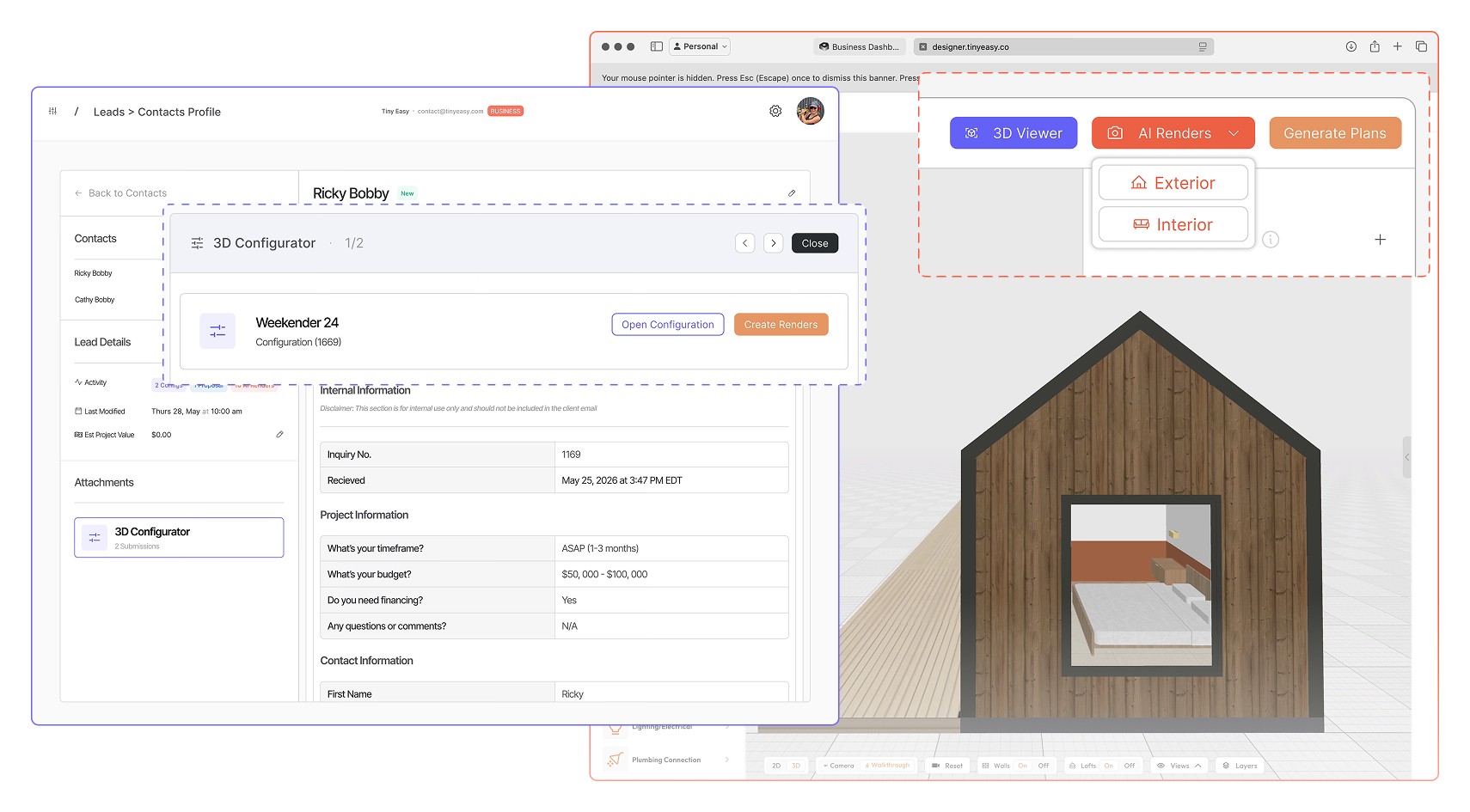Open the 3D Configurator attachment card
This screenshot has height=812, width=1470.
[x=179, y=537]
